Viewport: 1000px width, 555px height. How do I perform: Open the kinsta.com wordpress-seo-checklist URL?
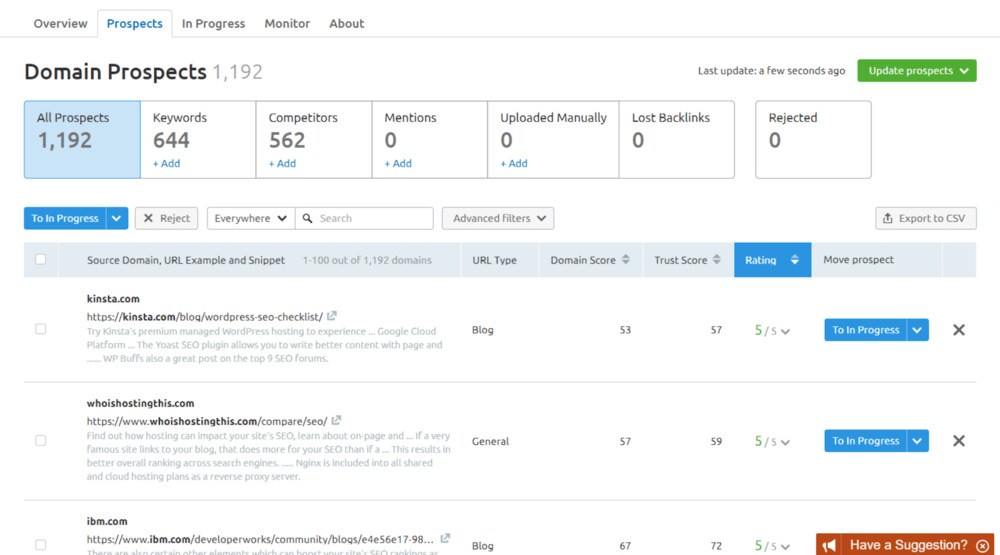[205, 316]
